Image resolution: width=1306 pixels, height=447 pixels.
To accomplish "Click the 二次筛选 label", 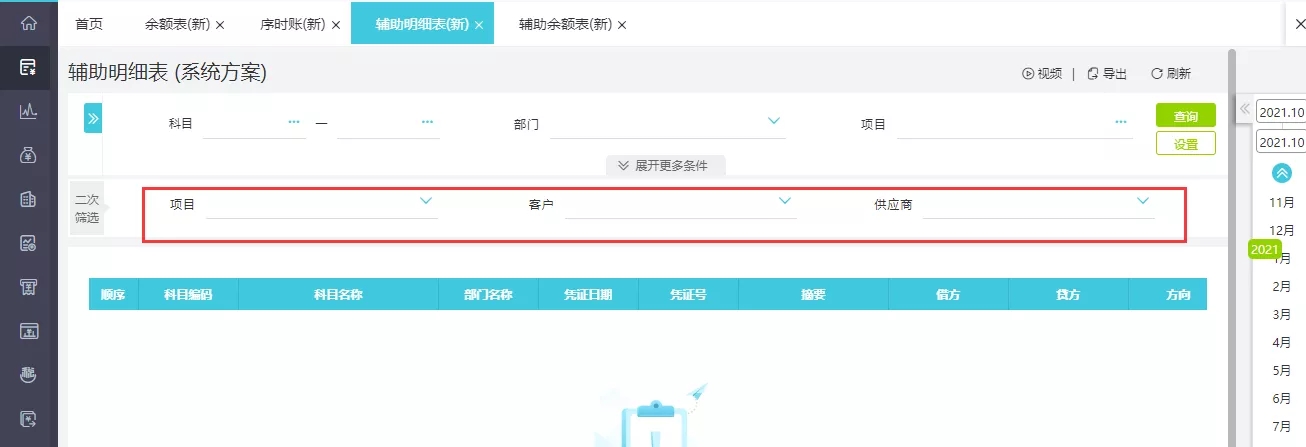I will click(87, 208).
